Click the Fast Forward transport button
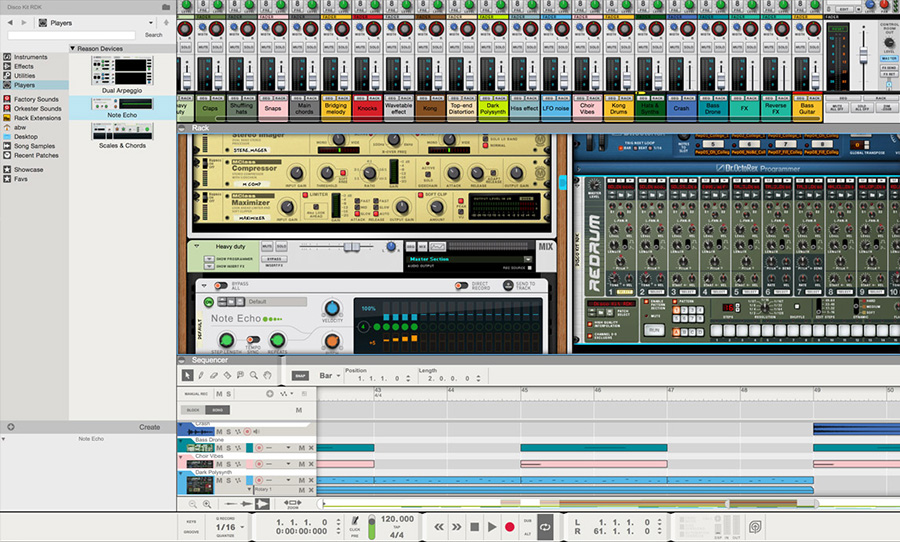Screen dimensions: 900x542 (456, 526)
